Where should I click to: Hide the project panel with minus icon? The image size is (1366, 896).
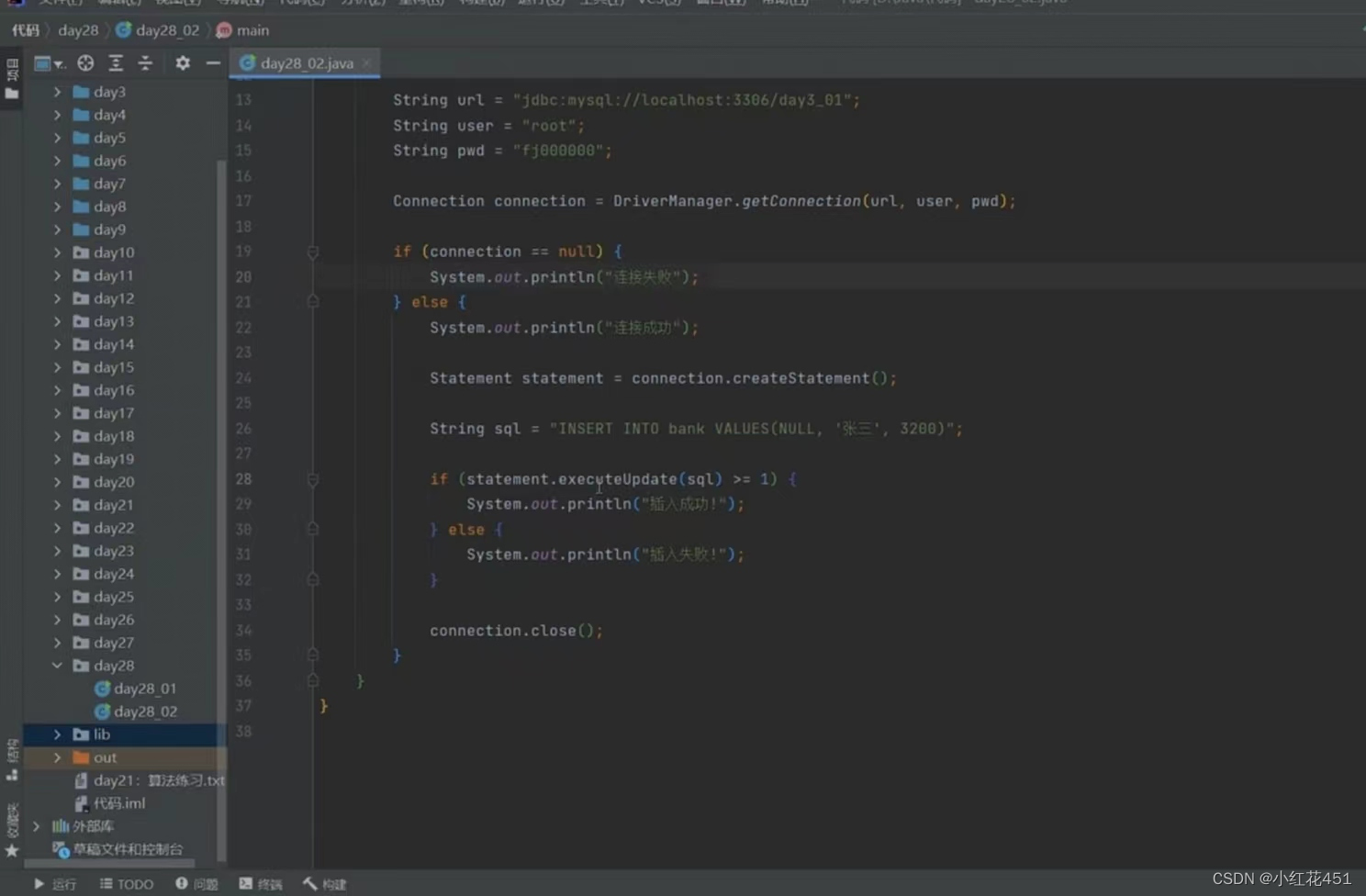(213, 63)
